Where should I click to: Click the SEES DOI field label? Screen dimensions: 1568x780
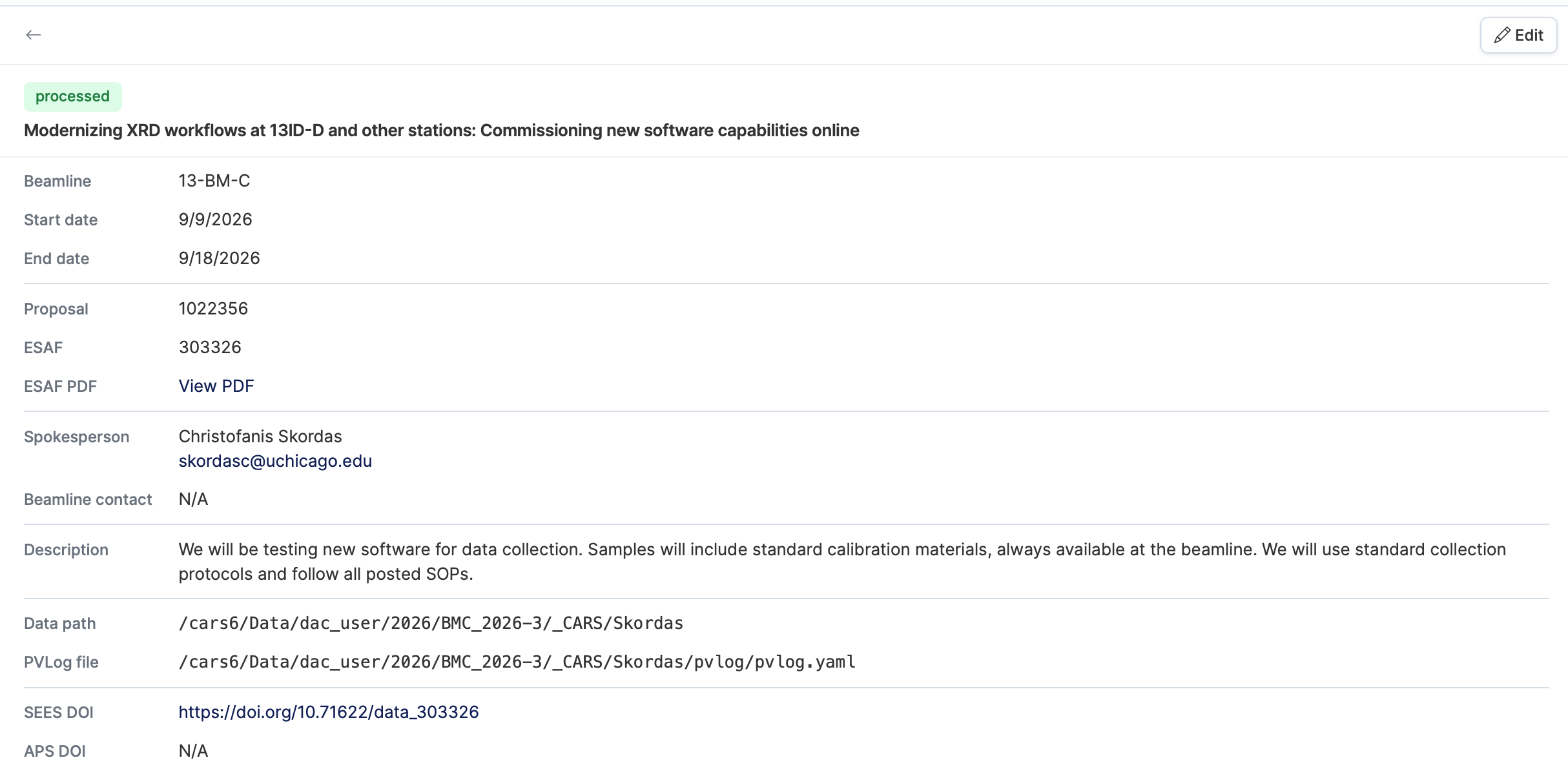(x=59, y=712)
